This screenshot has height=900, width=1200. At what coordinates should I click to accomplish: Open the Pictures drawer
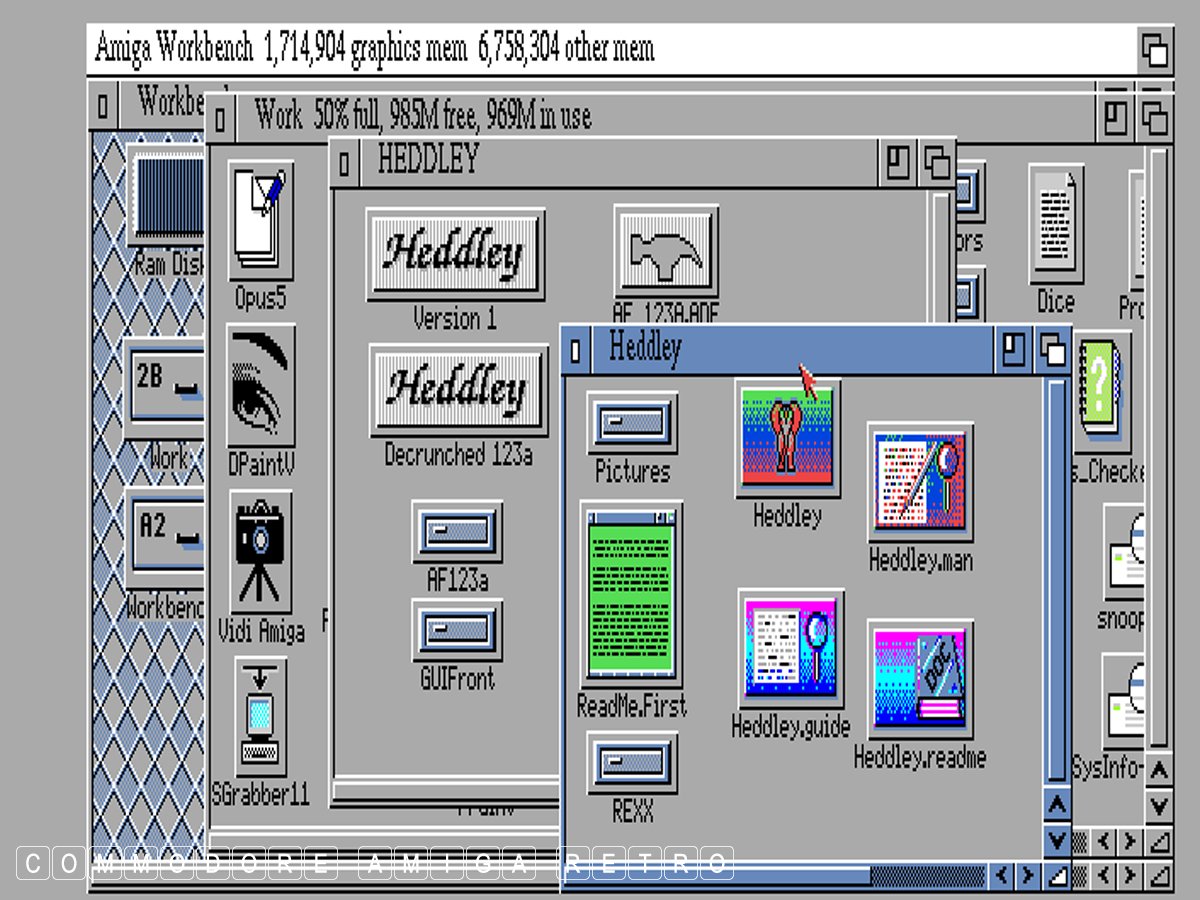pos(631,424)
